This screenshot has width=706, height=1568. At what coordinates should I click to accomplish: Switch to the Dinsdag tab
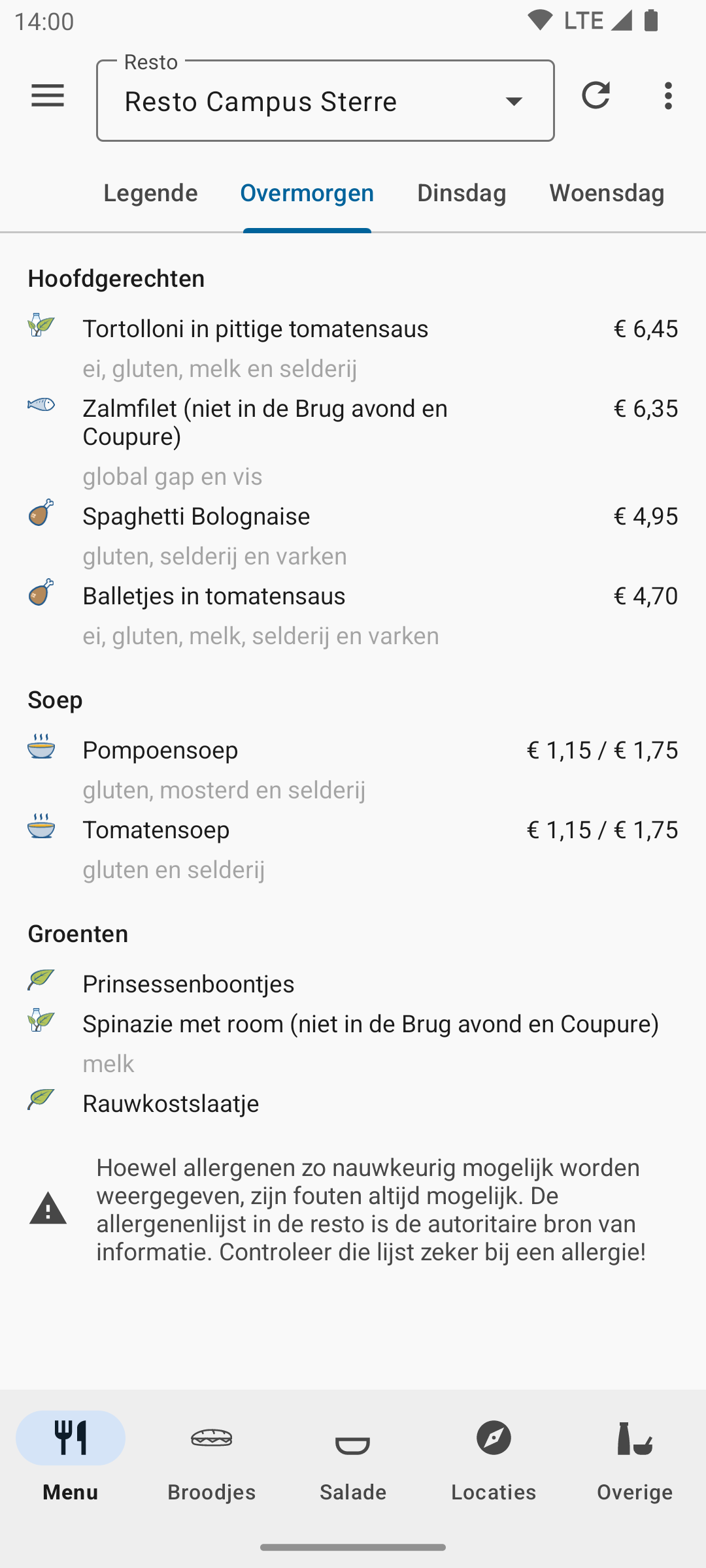pyautogui.click(x=462, y=193)
